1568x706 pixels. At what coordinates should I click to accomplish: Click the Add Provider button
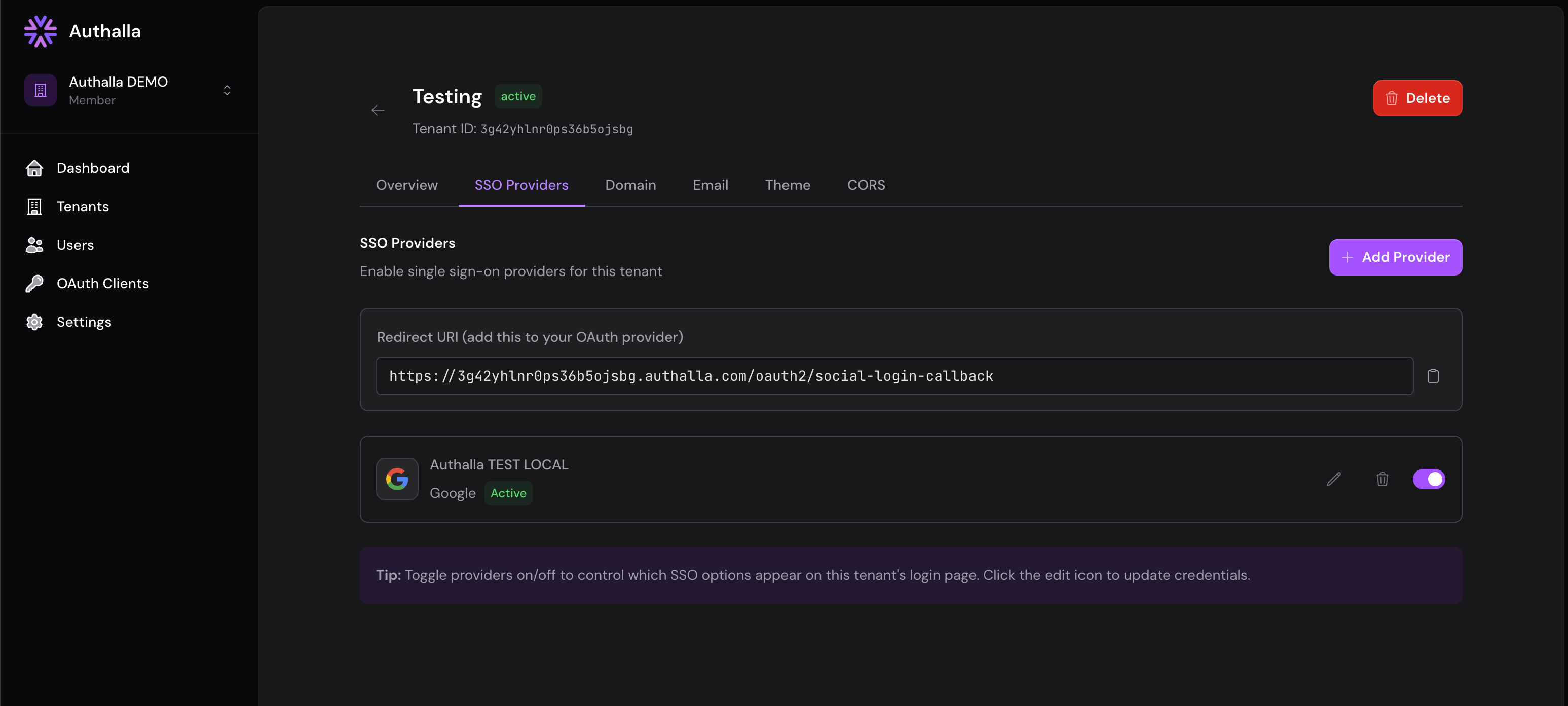1395,257
